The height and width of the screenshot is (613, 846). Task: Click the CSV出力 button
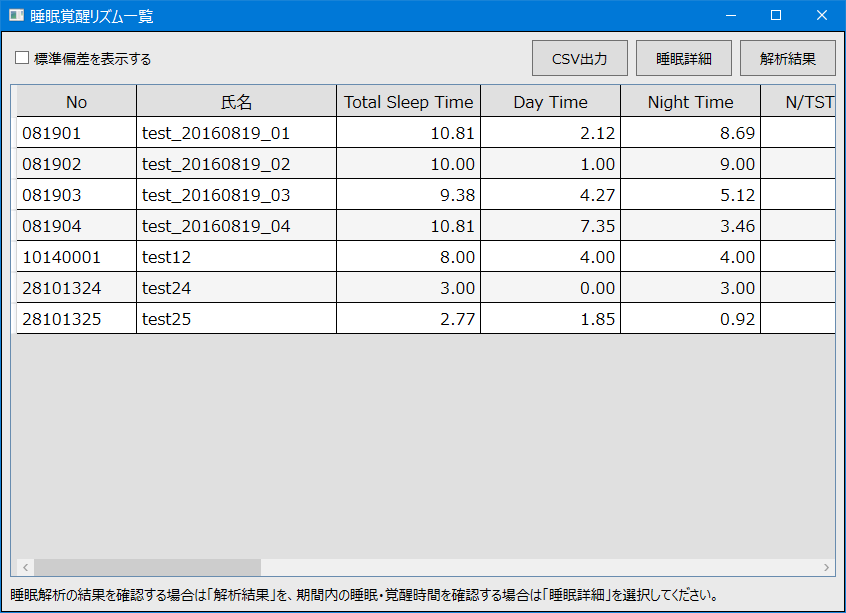coord(579,58)
